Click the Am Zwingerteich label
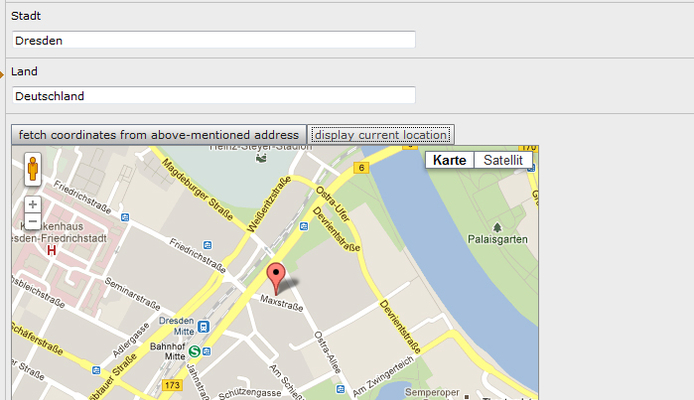 pos(384,376)
